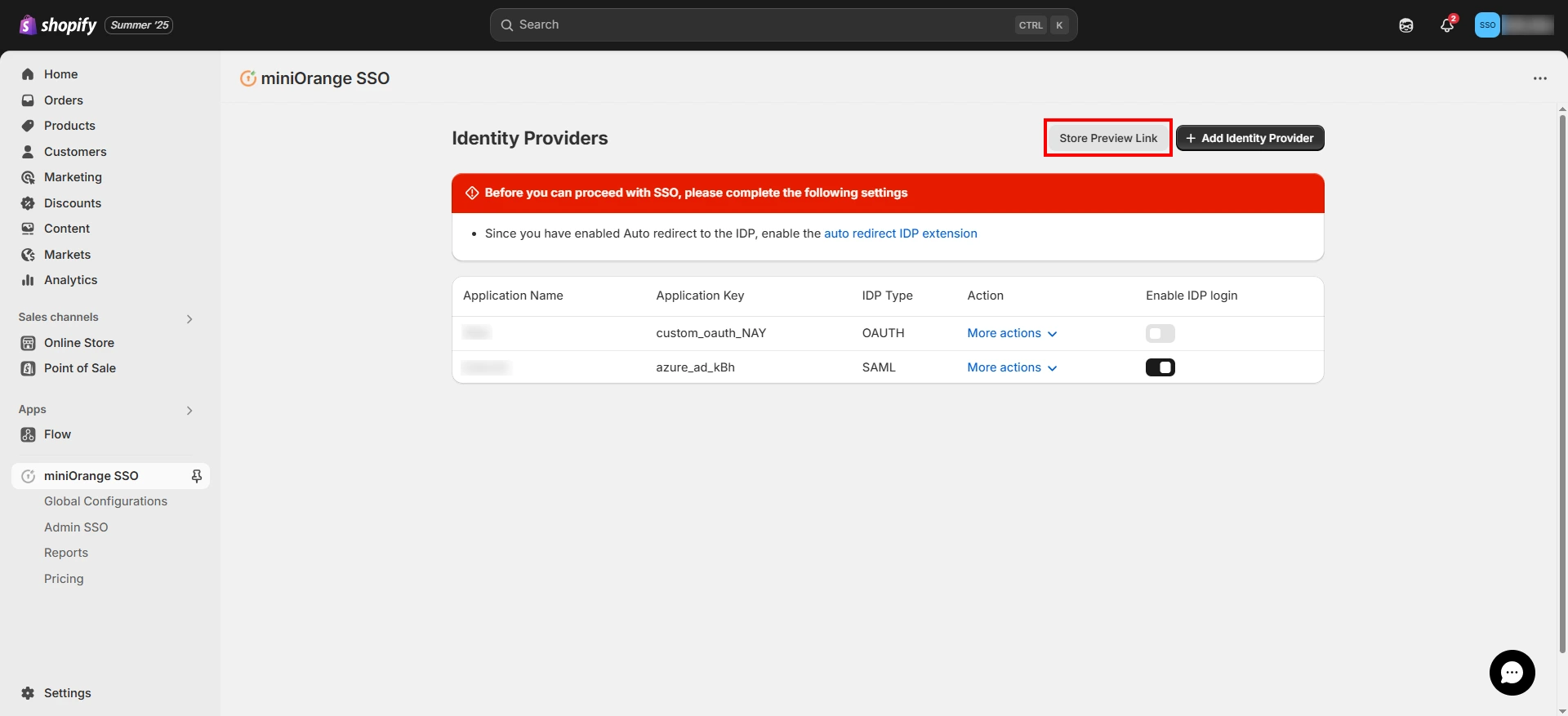Click the Online Store storefront icon
1568x716 pixels.
tap(28, 343)
